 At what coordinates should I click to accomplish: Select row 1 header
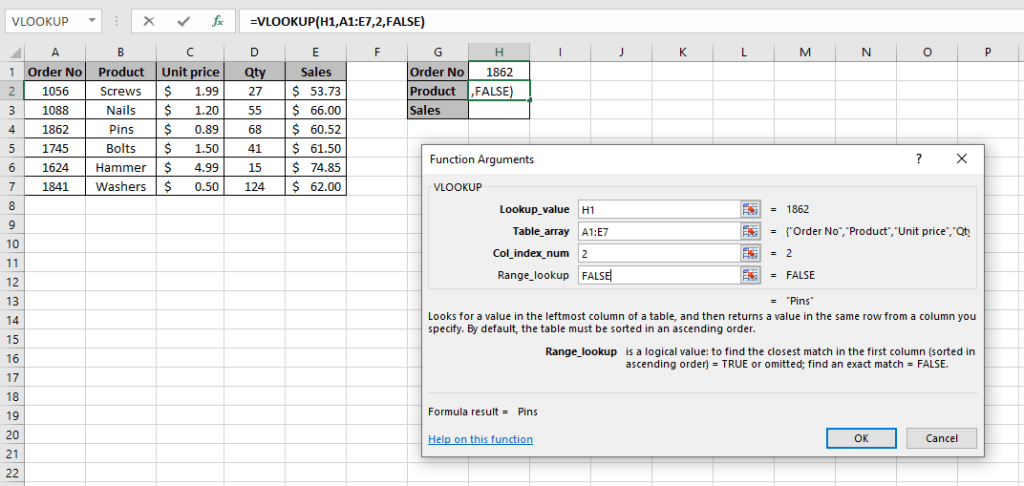point(12,72)
